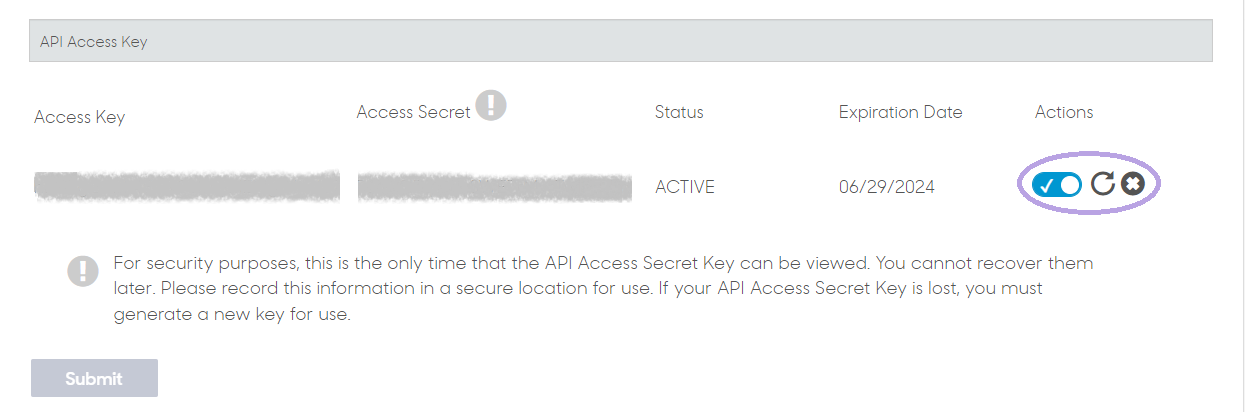This screenshot has height=412, width=1245.
Task: Click the white checkmark inside the toggle
Action: point(1046,185)
